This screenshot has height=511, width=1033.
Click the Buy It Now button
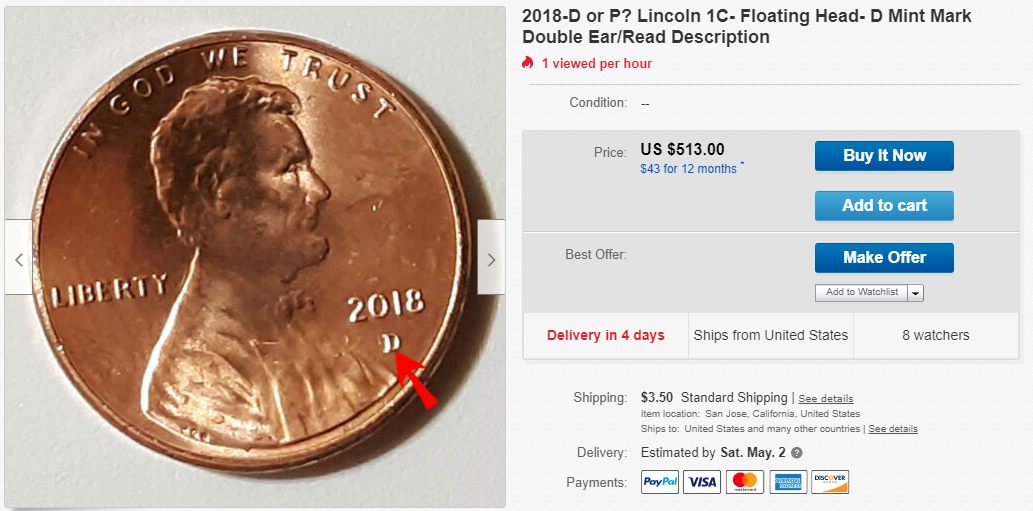[884, 156]
